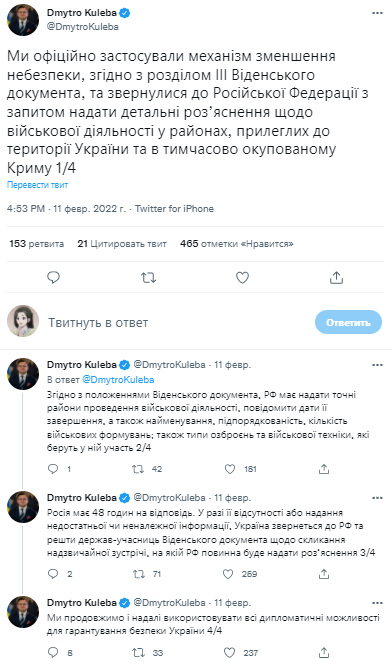Reply to the 4/4 tweet via the comment icon
The height and width of the screenshot is (664, 392).
pos(53,652)
